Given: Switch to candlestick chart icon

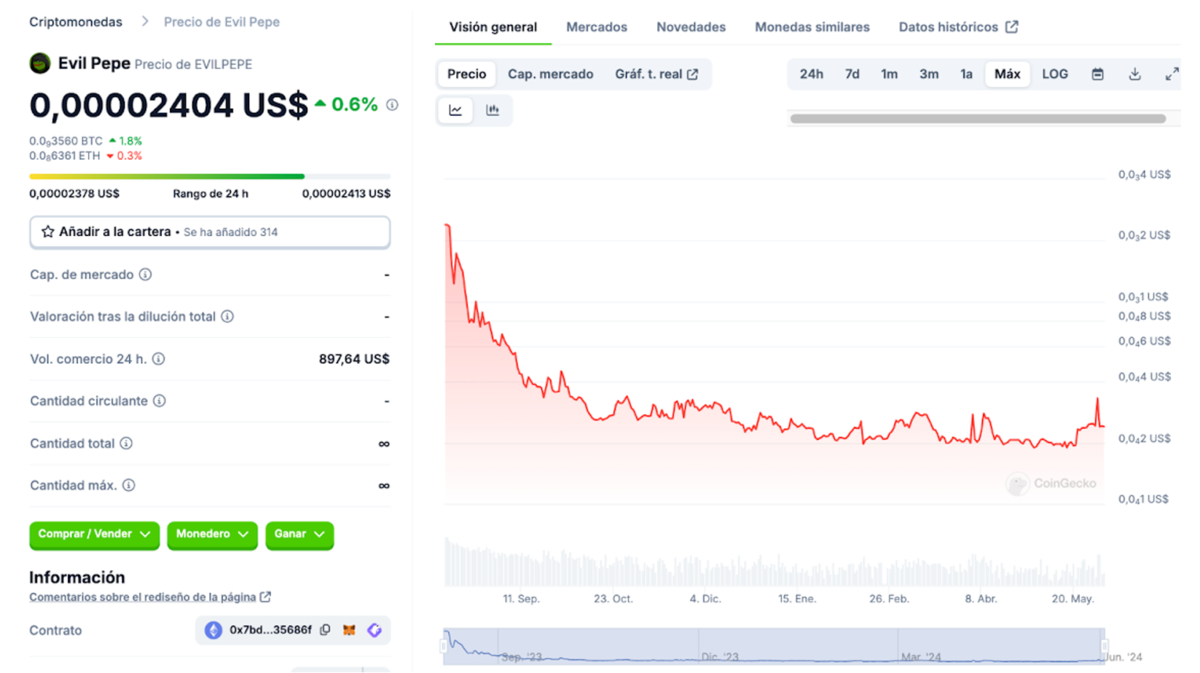Looking at the screenshot, I should (x=493, y=110).
